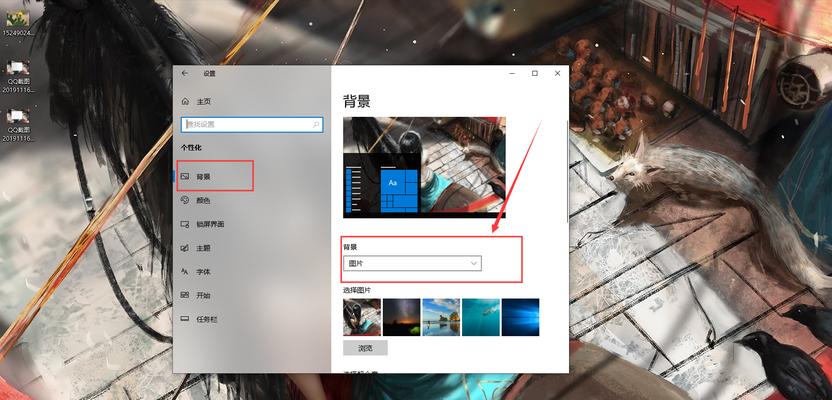Choose the Windows logo wallpaper thumbnail
Image resolution: width=832 pixels, height=400 pixels.
coord(521,317)
